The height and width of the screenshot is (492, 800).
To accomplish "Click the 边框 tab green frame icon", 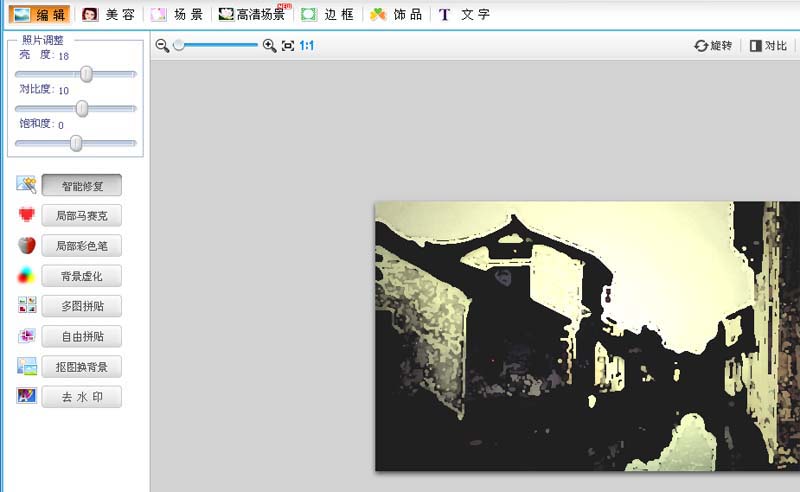I will [x=309, y=14].
